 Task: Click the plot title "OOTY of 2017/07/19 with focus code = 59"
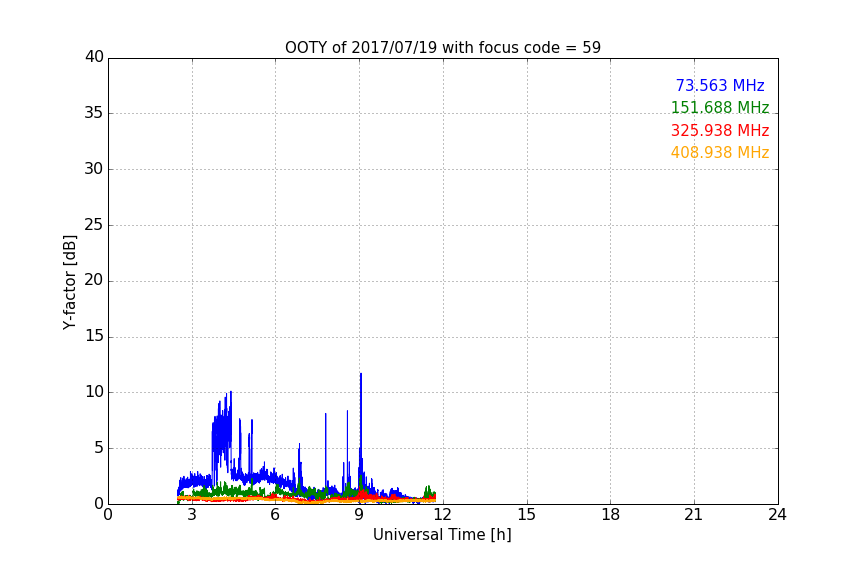[x=442, y=48]
